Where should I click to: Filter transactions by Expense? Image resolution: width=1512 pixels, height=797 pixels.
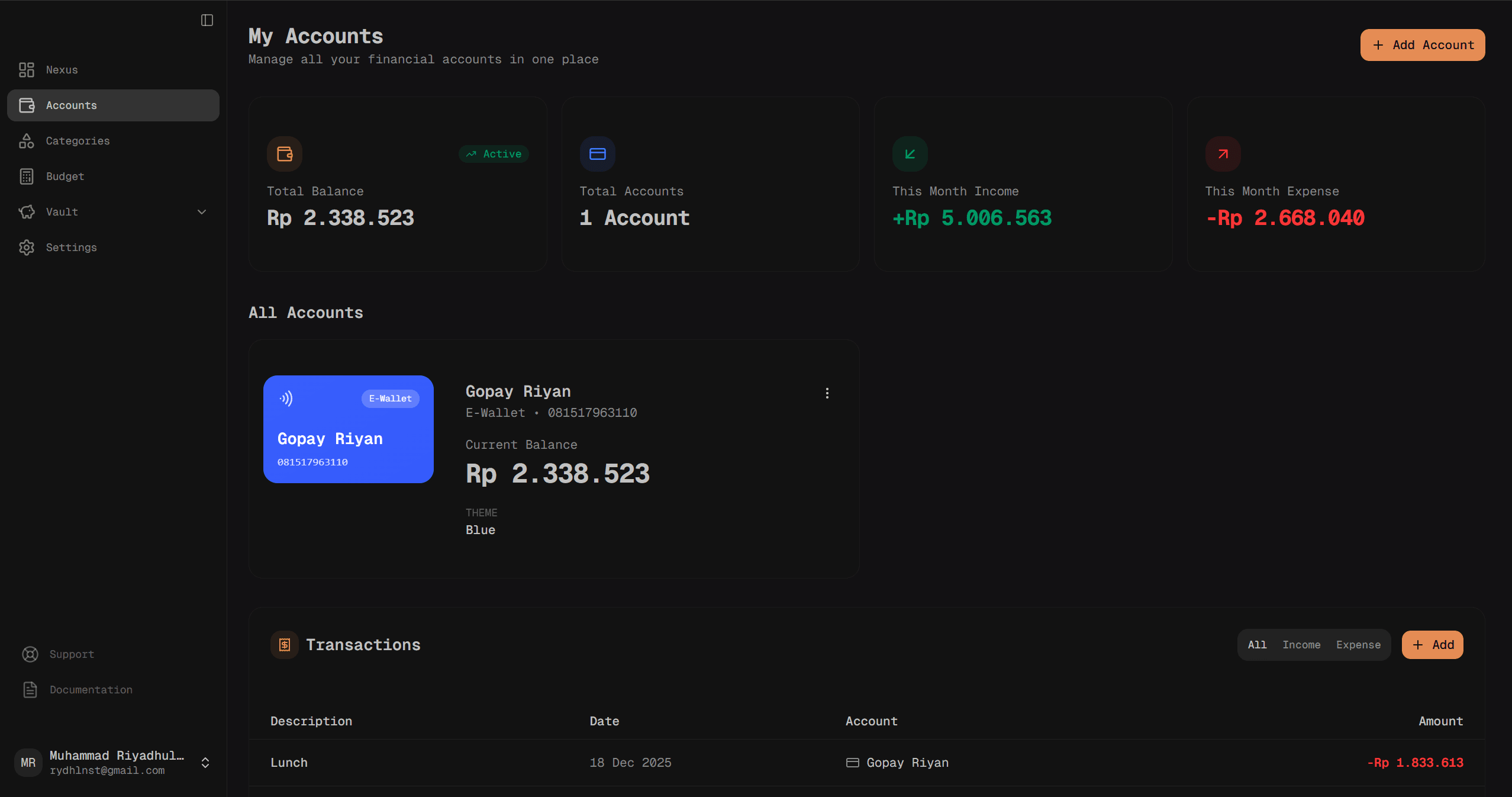(x=1358, y=645)
